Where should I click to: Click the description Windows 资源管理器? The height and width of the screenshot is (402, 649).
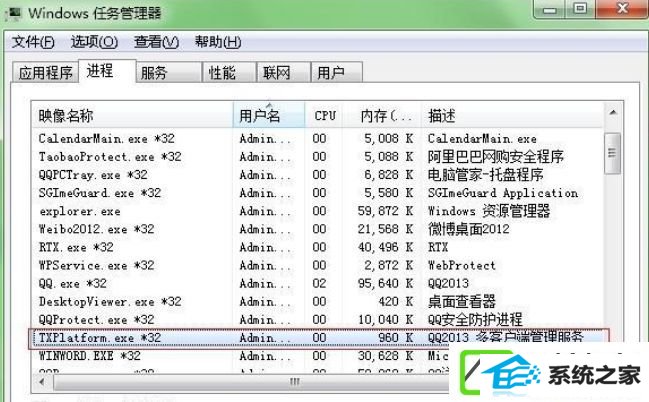tap(489, 211)
